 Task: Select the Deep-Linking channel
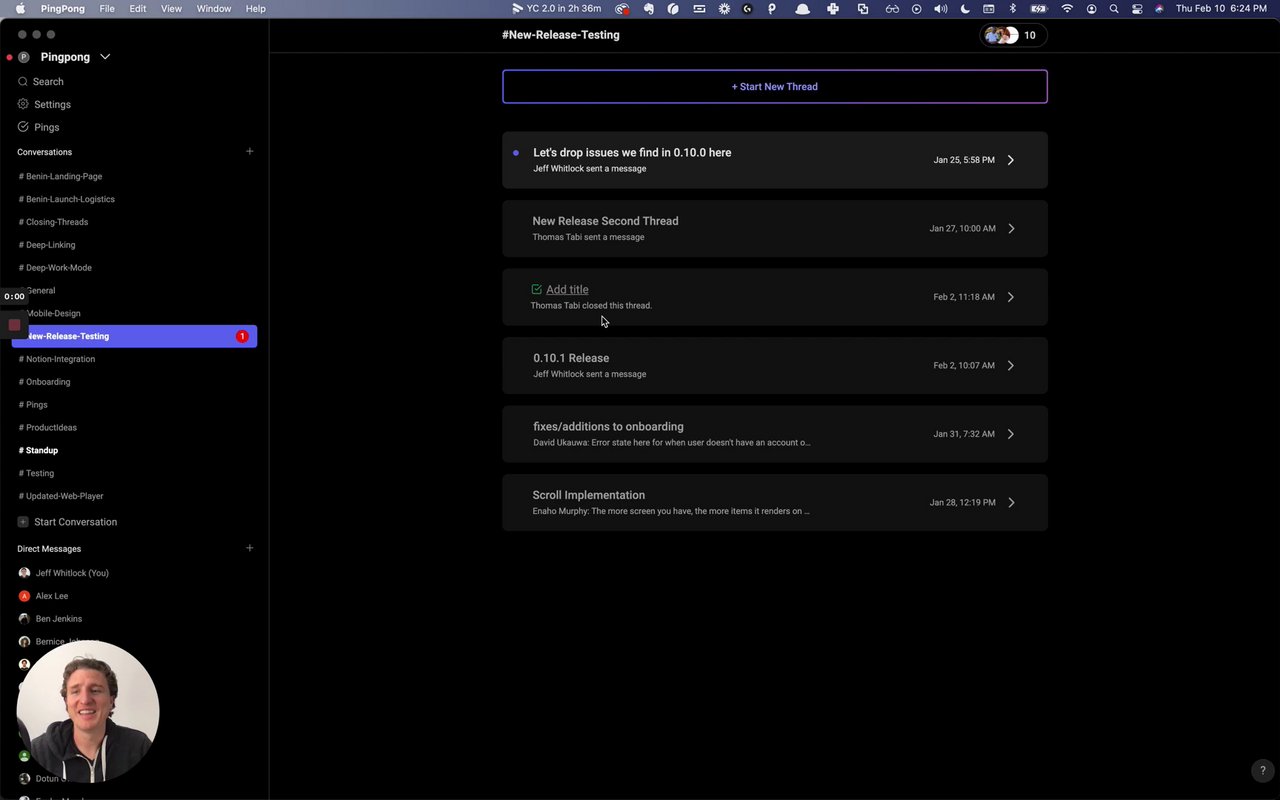coord(47,245)
